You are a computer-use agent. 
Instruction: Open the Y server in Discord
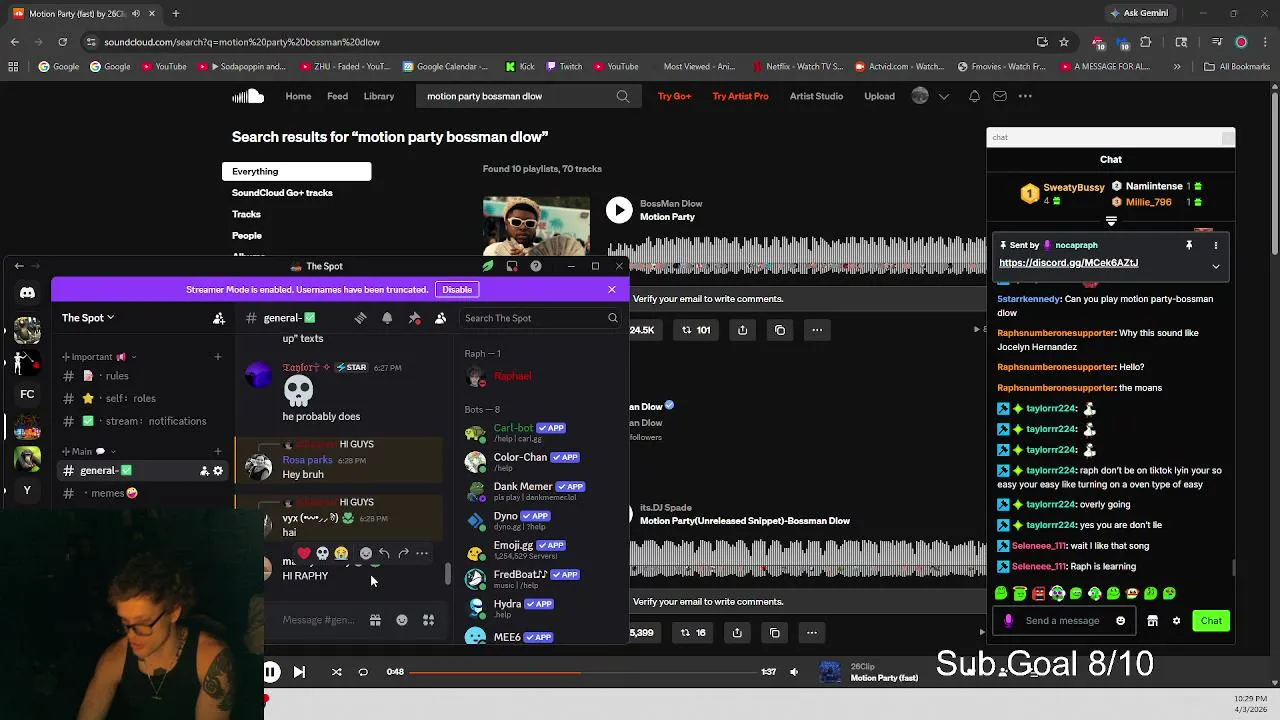click(27, 490)
